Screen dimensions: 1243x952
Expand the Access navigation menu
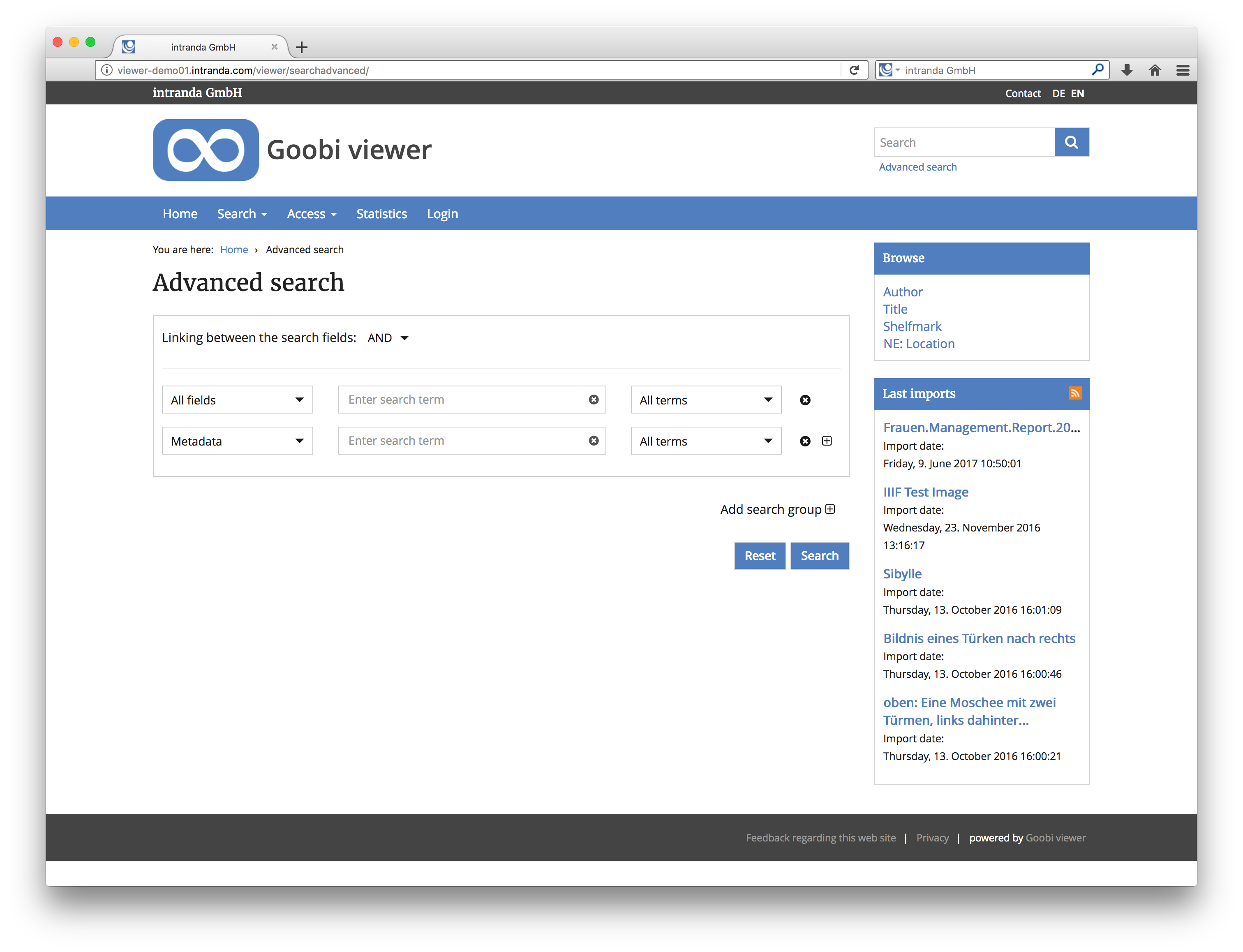312,214
